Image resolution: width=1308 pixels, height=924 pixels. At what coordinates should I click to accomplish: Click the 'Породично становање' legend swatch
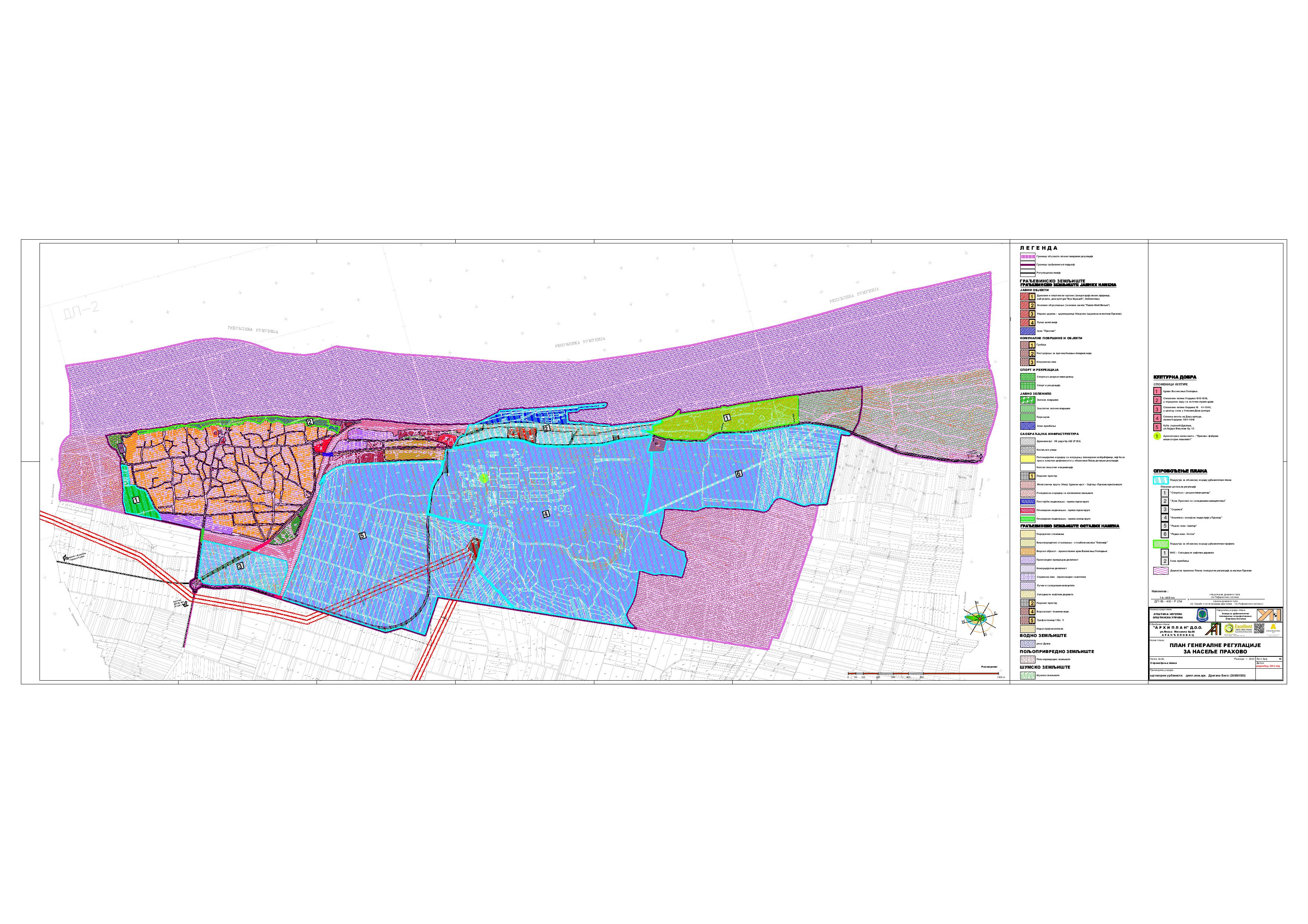(x=1028, y=534)
